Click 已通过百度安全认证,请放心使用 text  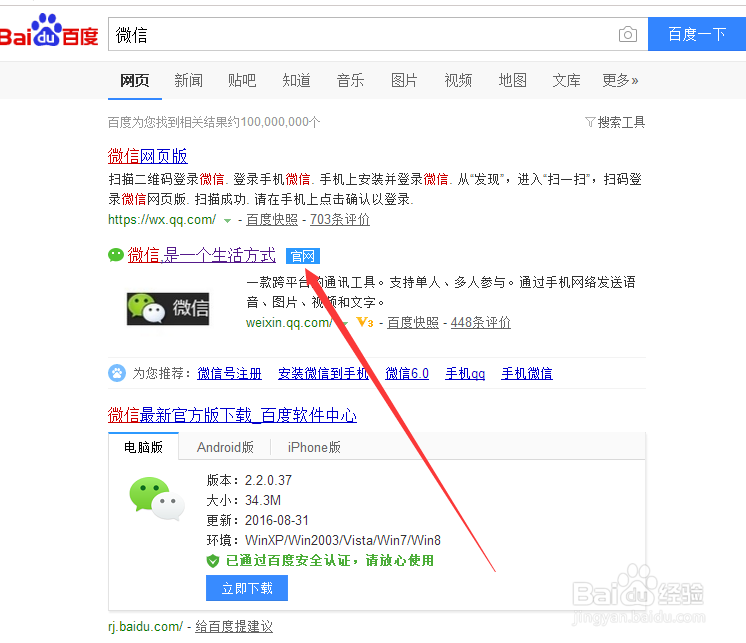[x=330, y=561]
